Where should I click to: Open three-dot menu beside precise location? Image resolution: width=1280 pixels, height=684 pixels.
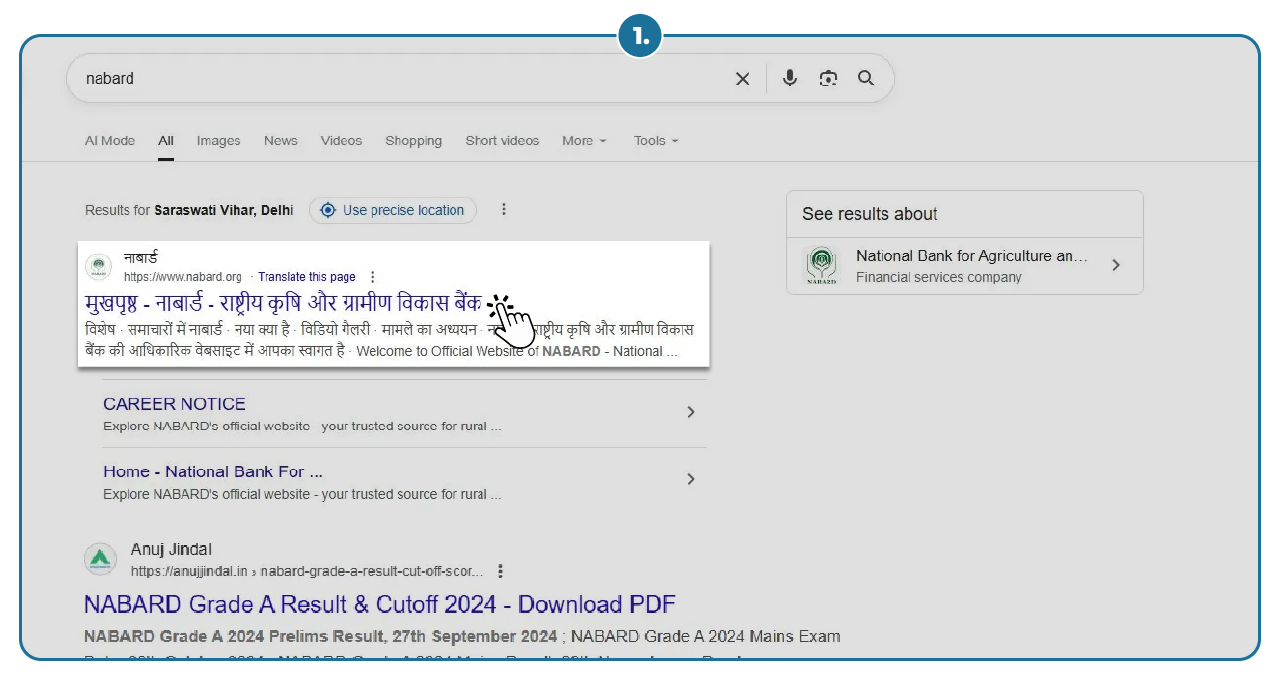point(504,210)
